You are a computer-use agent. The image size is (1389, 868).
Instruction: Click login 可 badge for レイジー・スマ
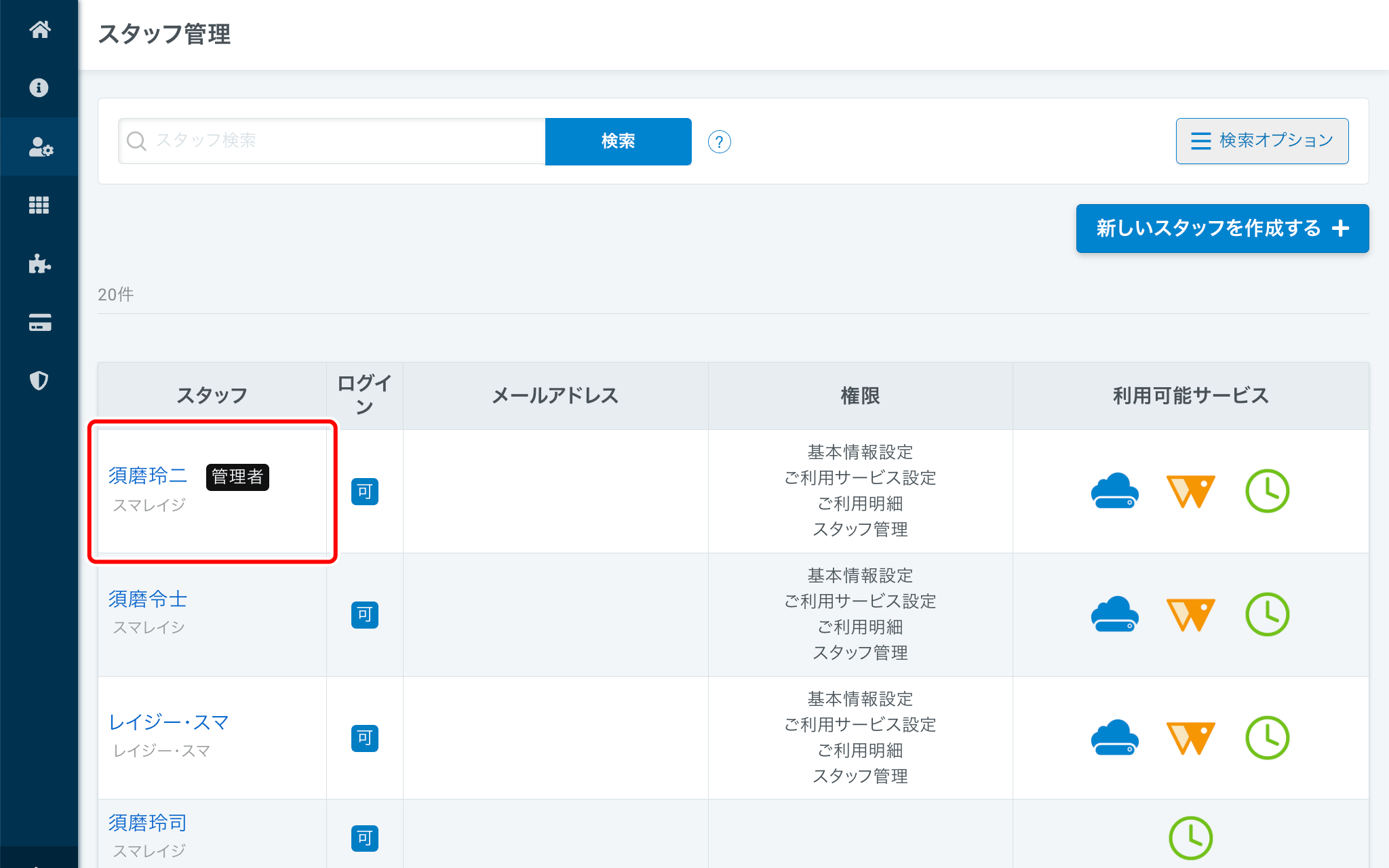tap(365, 738)
